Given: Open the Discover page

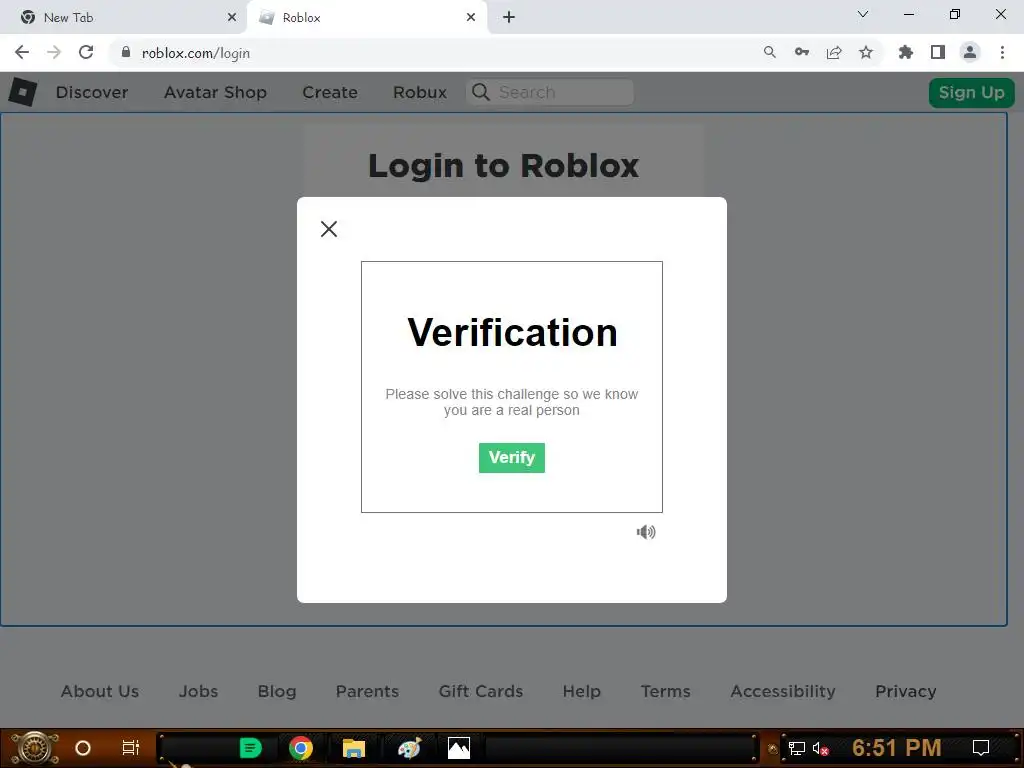Looking at the screenshot, I should pos(92,92).
